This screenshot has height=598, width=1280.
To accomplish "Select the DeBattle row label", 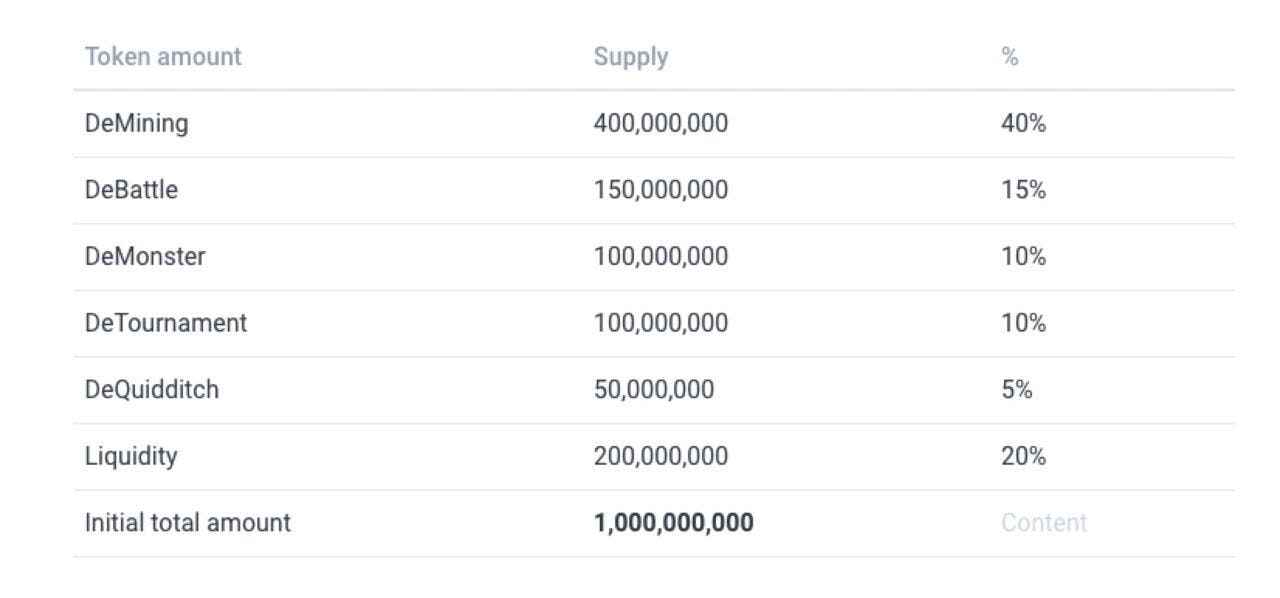I will pyautogui.click(x=131, y=190).
